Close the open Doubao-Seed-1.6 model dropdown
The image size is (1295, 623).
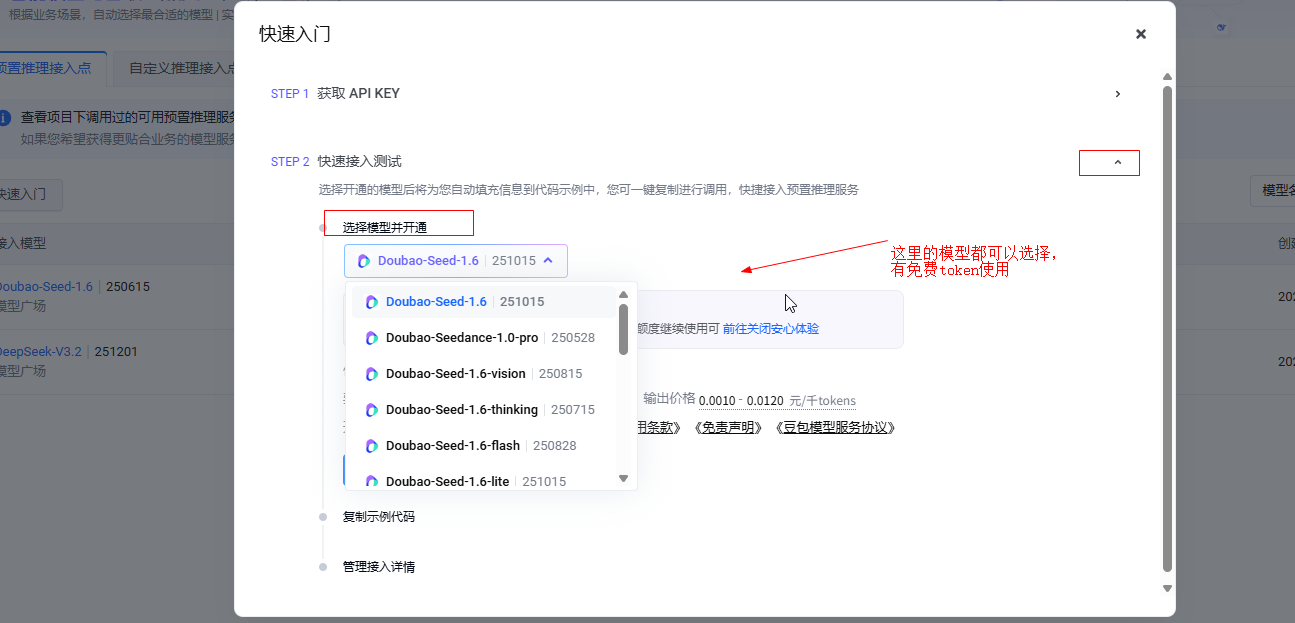[x=456, y=261]
